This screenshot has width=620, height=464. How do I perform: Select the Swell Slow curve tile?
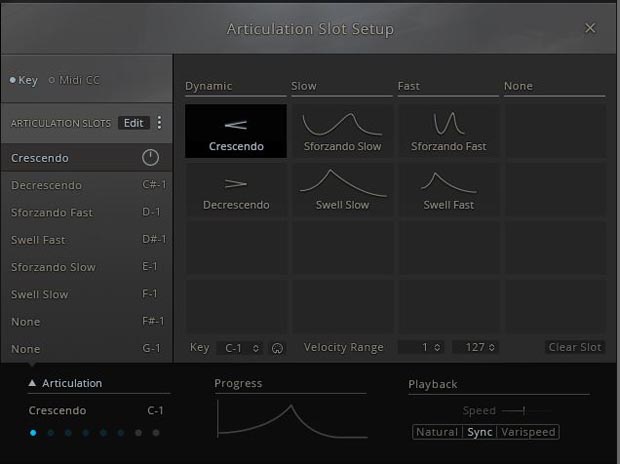(342, 190)
